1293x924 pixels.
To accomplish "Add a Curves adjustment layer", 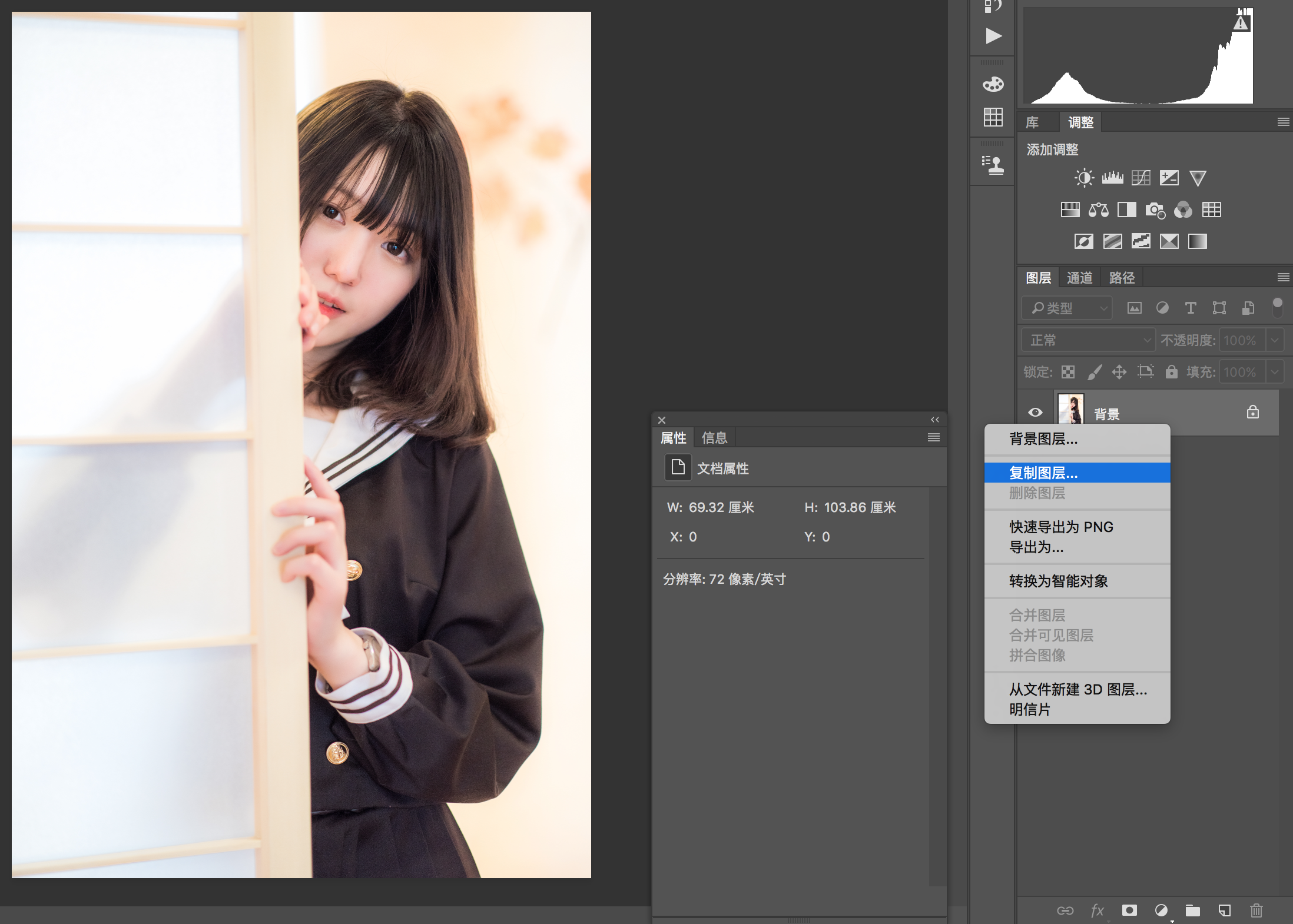I will pyautogui.click(x=1141, y=178).
